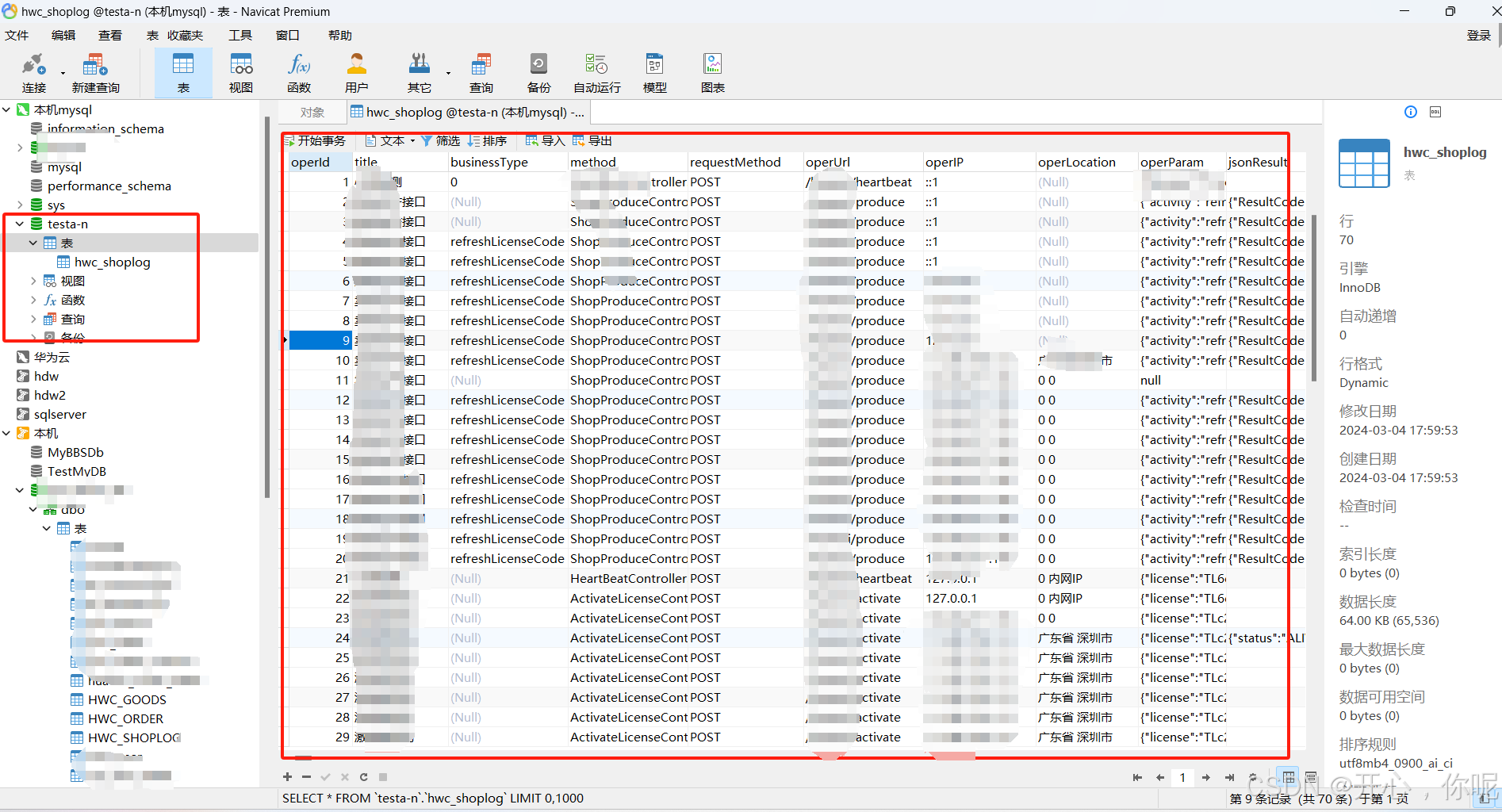Collapse the 本机mysql connection node
The width and height of the screenshot is (1502, 812).
(x=6, y=109)
